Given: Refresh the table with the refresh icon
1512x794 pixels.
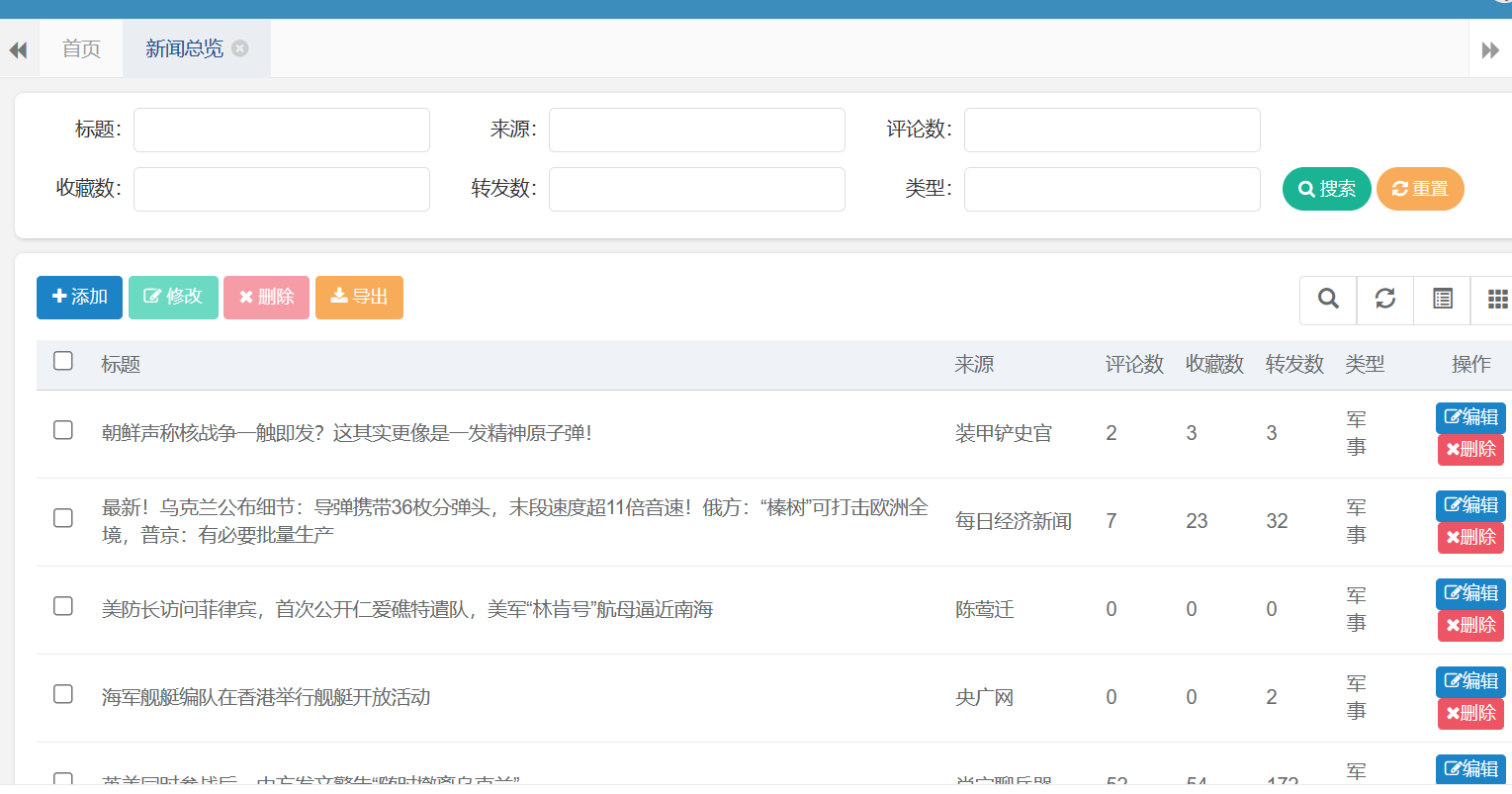Looking at the screenshot, I should click(x=1384, y=299).
